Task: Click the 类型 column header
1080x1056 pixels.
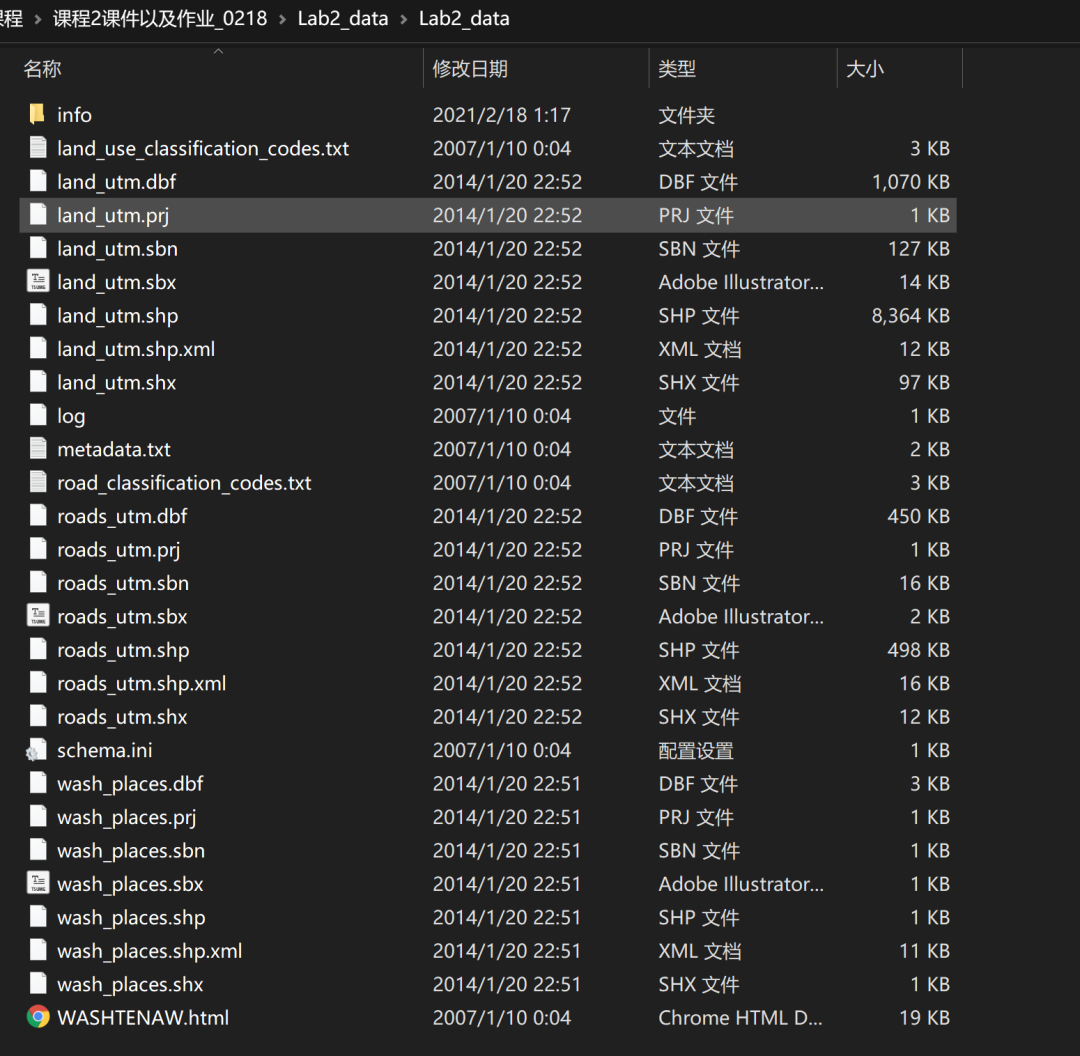Action: point(677,69)
